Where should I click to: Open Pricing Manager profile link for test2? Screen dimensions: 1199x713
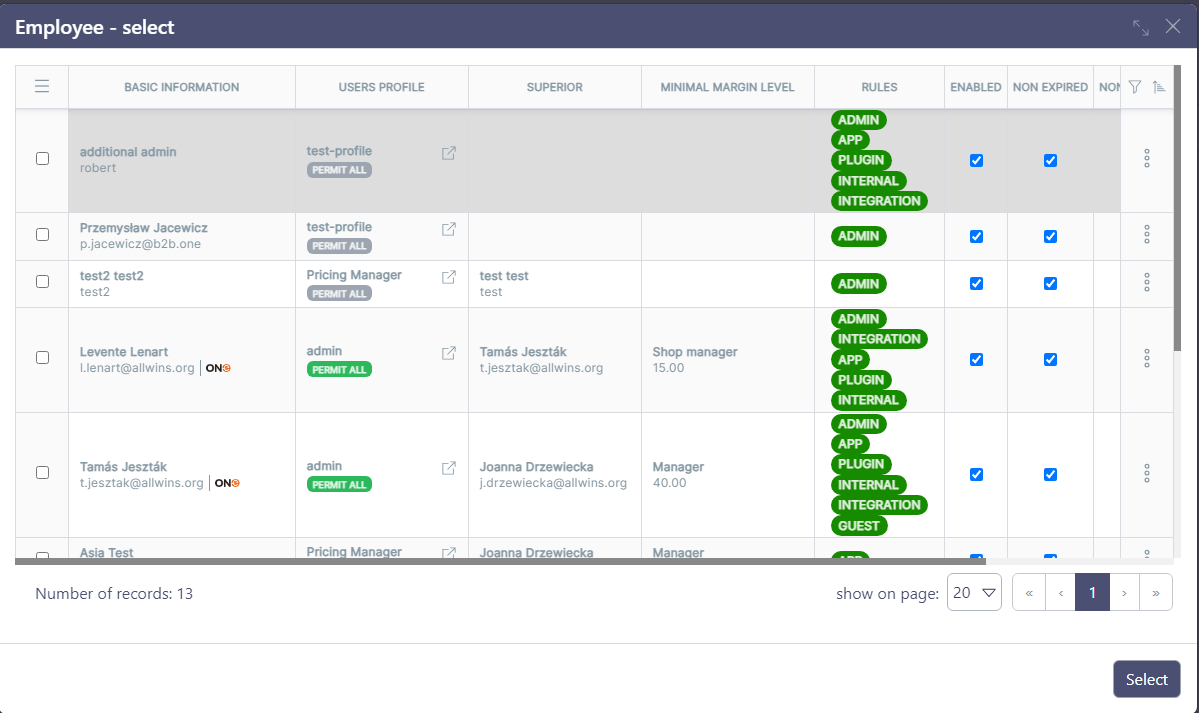[x=449, y=276]
